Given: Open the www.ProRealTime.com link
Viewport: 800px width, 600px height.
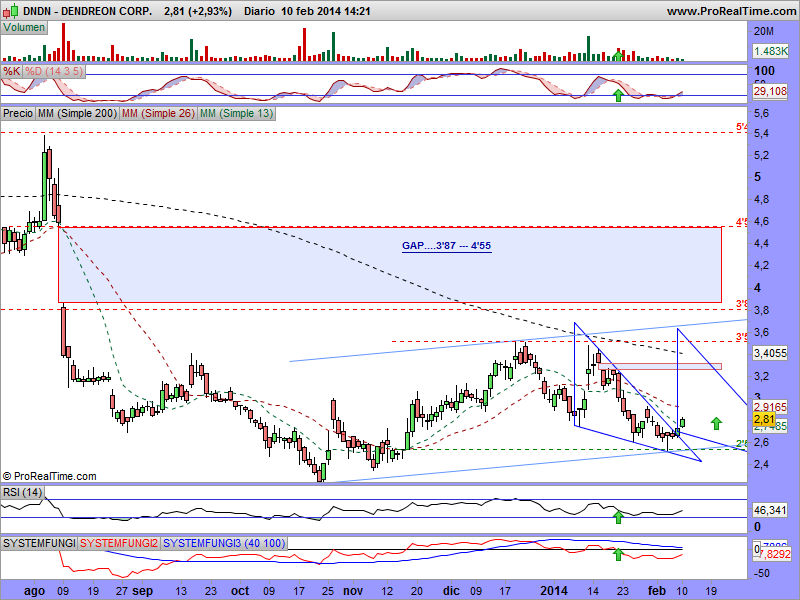Looking at the screenshot, I should 732,11.
